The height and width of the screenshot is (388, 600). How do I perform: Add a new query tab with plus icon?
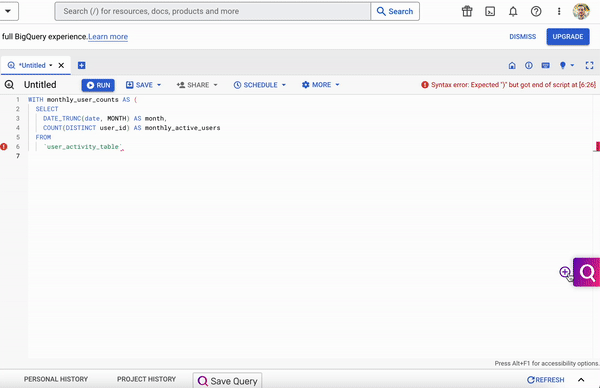coord(82,65)
